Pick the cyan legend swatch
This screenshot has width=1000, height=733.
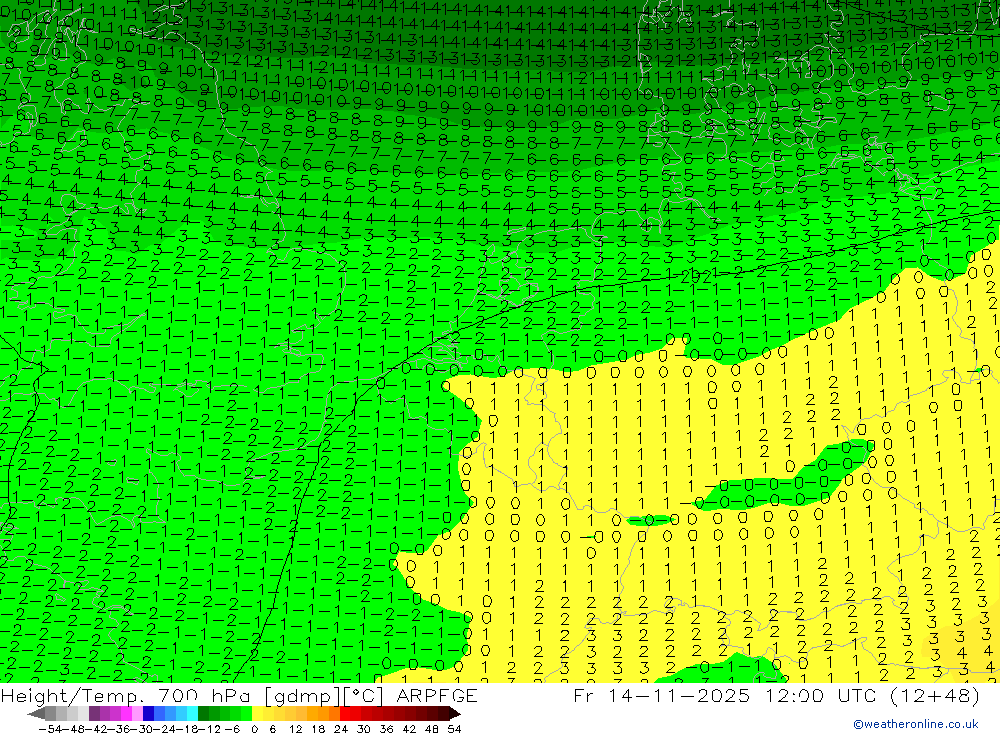192,713
